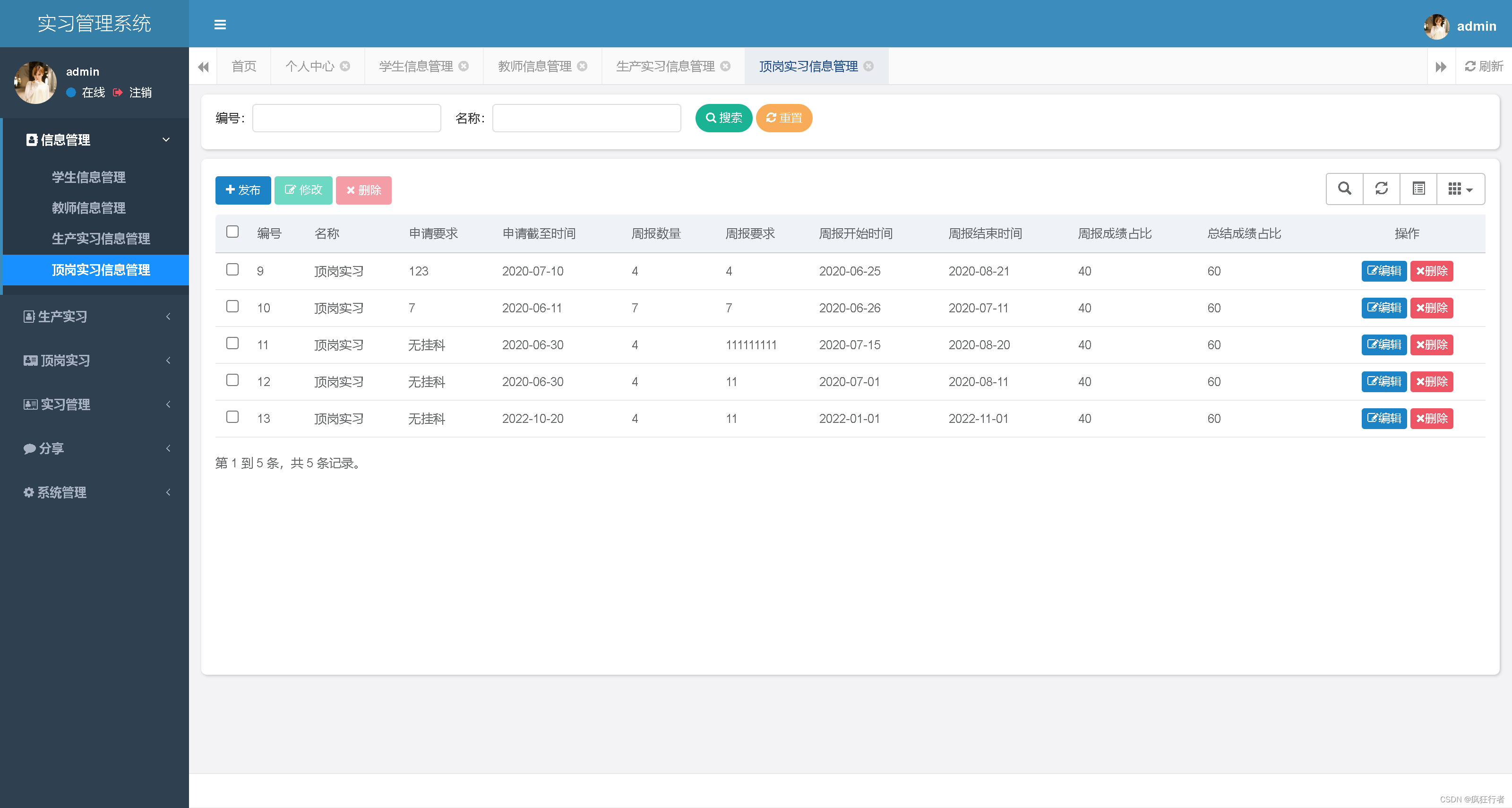Image resolution: width=1512 pixels, height=808 pixels.
Task: Expand the 分享 sidebar menu
Action: 94,449
